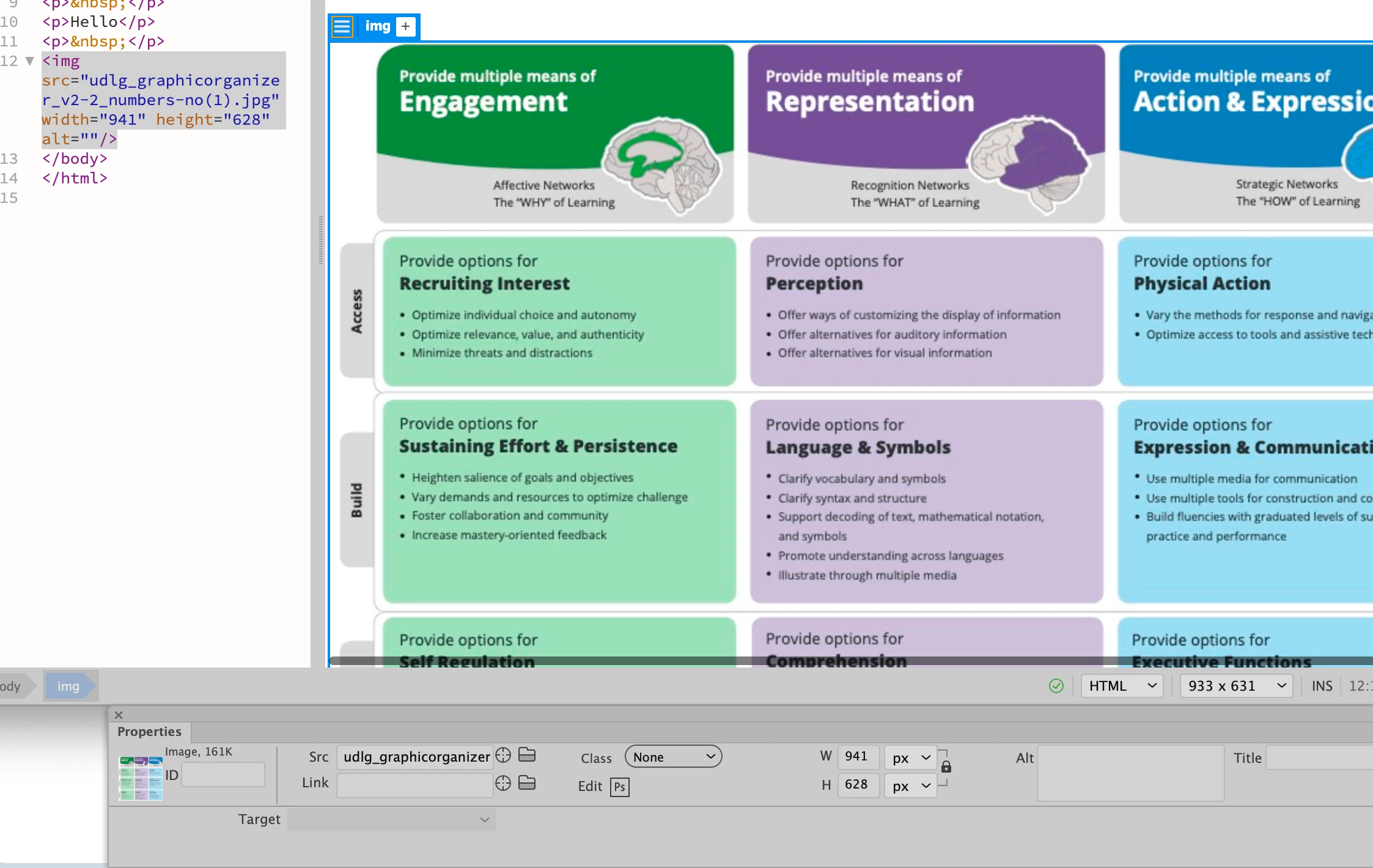
Task: Toggle the size constraint padlock
Action: [x=946, y=767]
